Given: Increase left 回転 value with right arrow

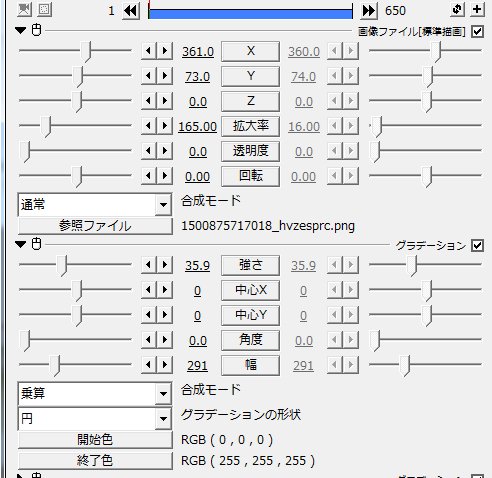Looking at the screenshot, I should (x=165, y=176).
